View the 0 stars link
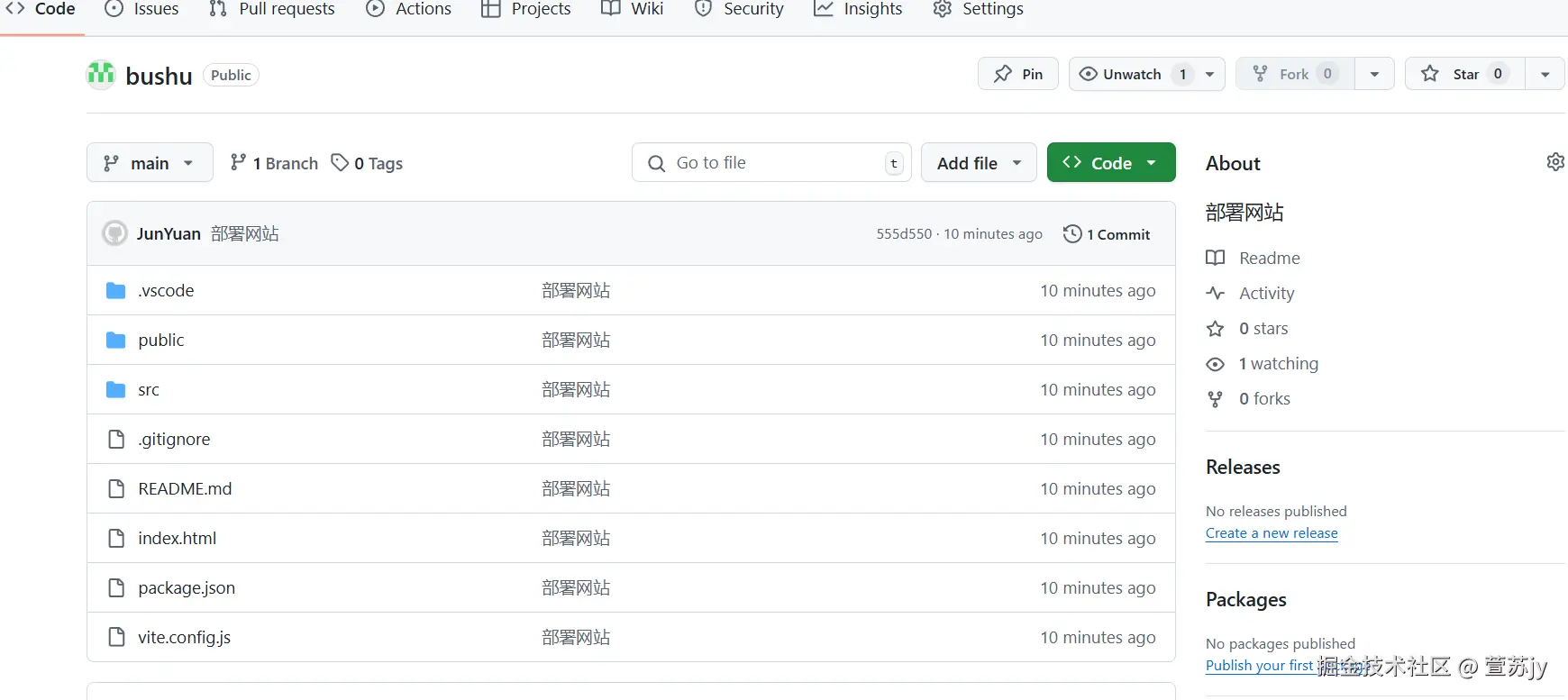This screenshot has height=700, width=1568. click(1247, 328)
